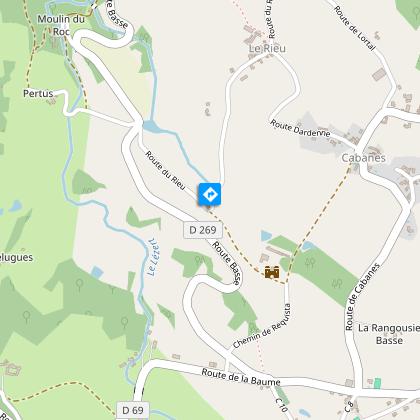Select the D 69 road shield

click(x=133, y=410)
